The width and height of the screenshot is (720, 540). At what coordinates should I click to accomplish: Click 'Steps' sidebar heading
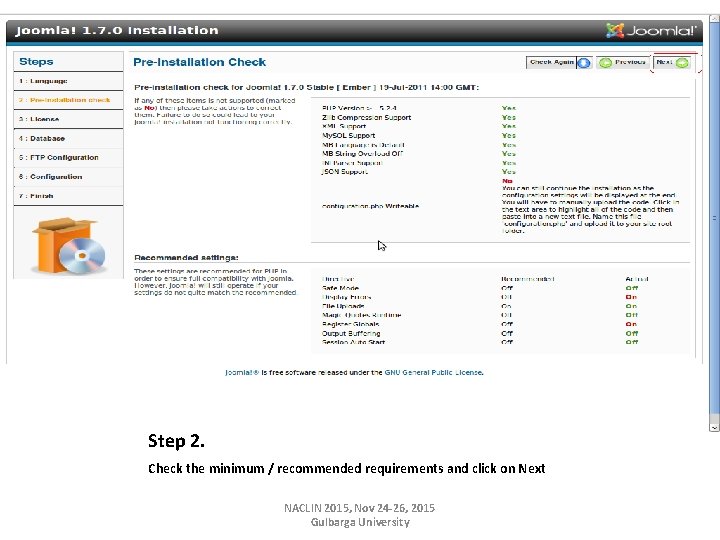click(x=36, y=62)
